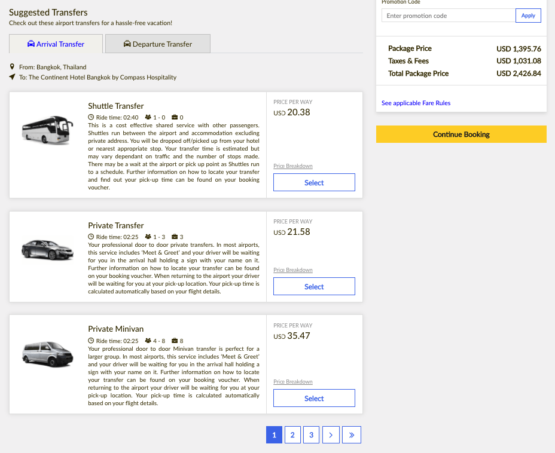Click the passengers icon in Private Minivan row
555x453 pixels.
(148, 341)
